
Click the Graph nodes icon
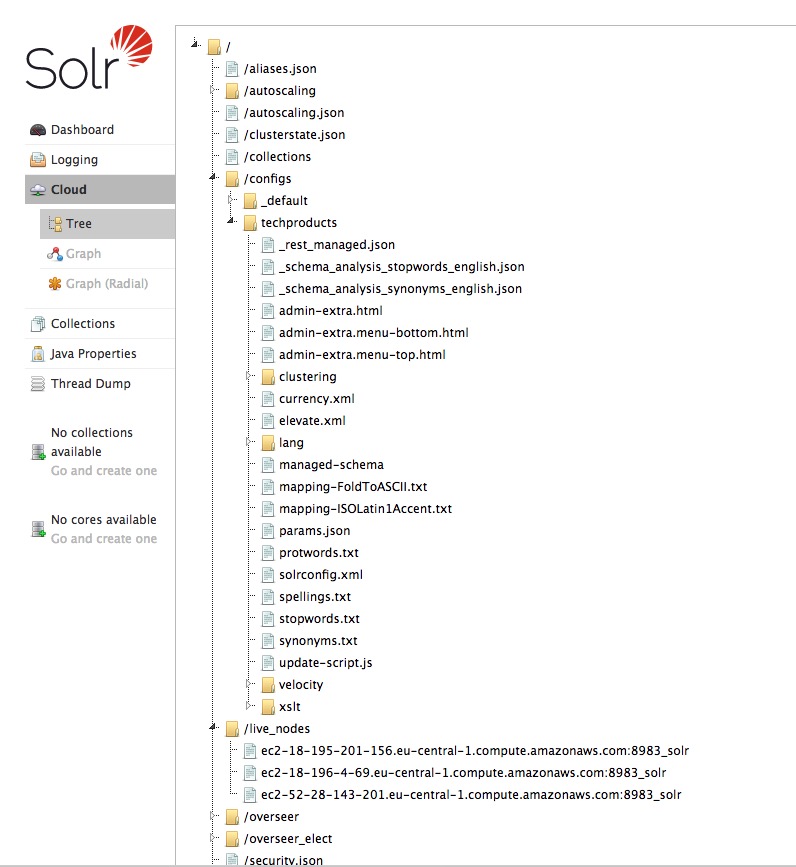click(55, 254)
